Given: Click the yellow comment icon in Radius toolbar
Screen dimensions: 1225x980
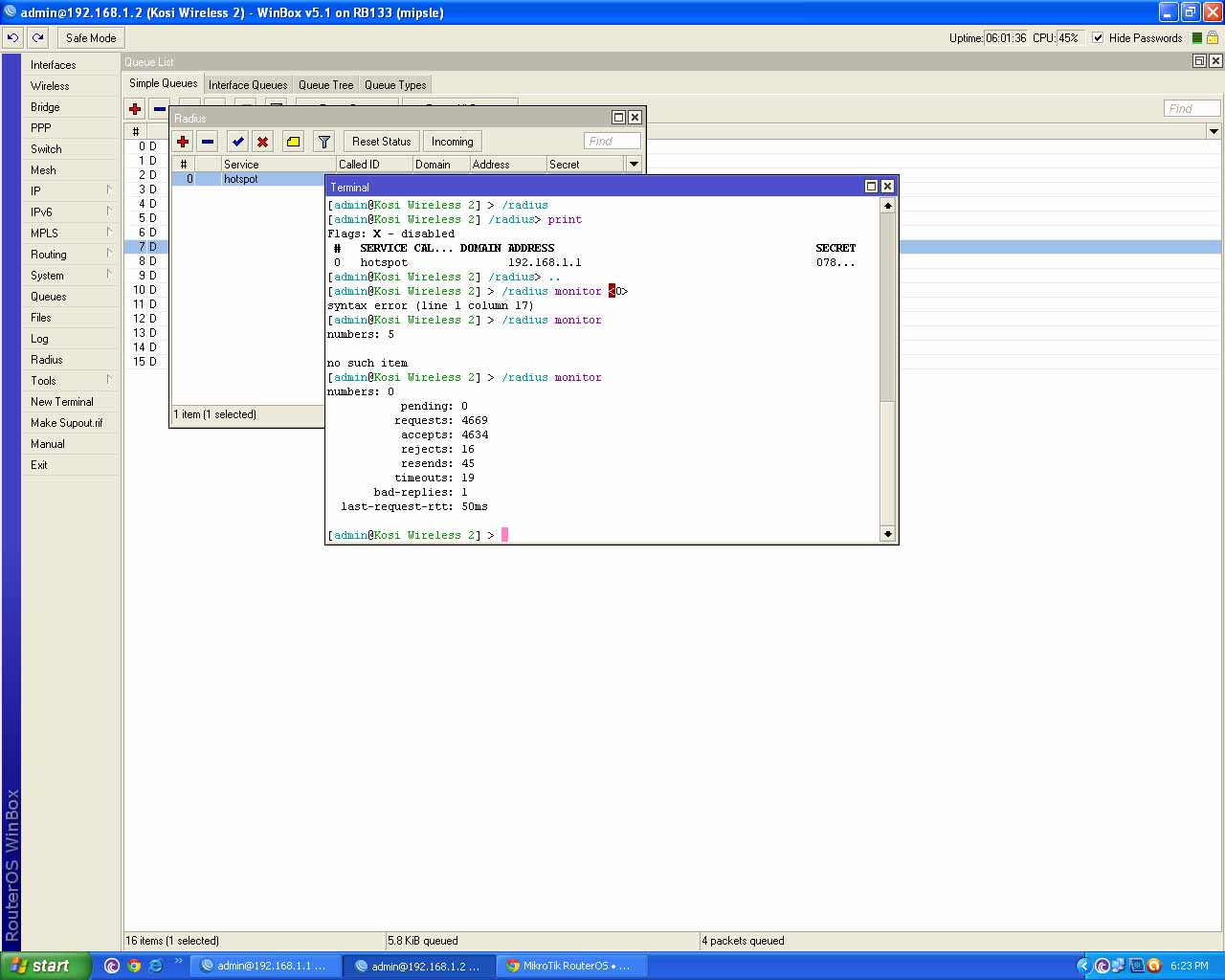Looking at the screenshot, I should click(x=294, y=142).
